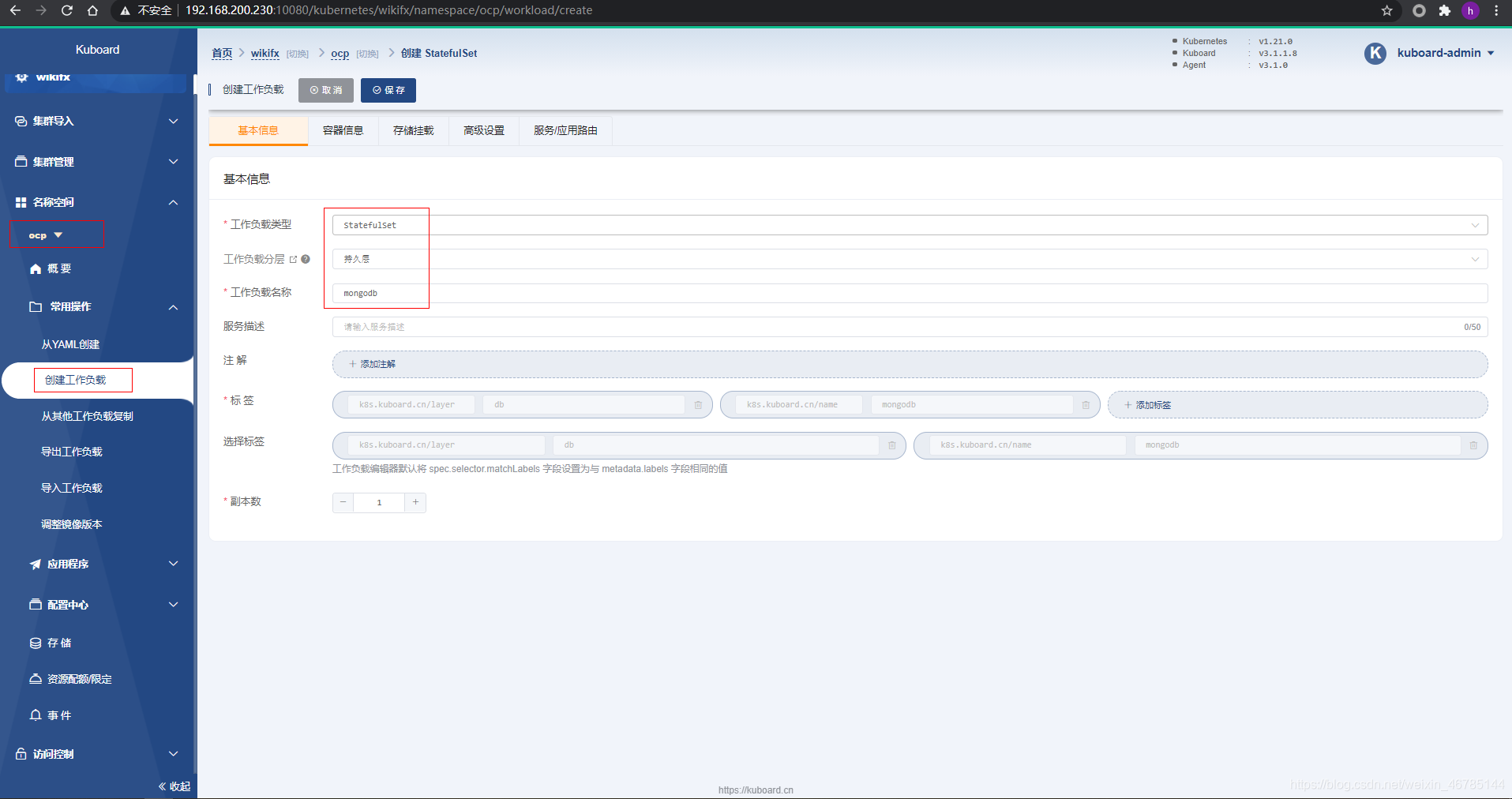Click the help icon beside 工作负载分层
The height and width of the screenshot is (799, 1512).
coord(306,259)
